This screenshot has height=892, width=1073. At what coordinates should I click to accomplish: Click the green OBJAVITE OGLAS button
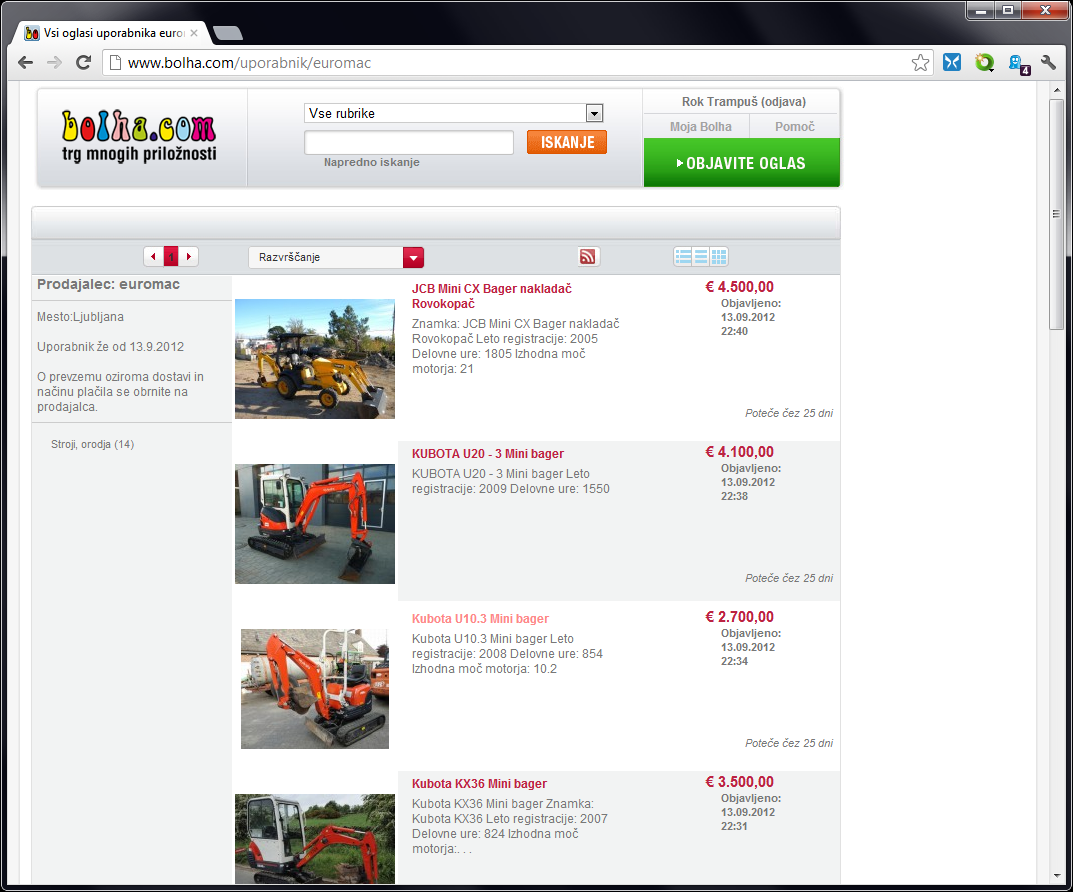(741, 163)
